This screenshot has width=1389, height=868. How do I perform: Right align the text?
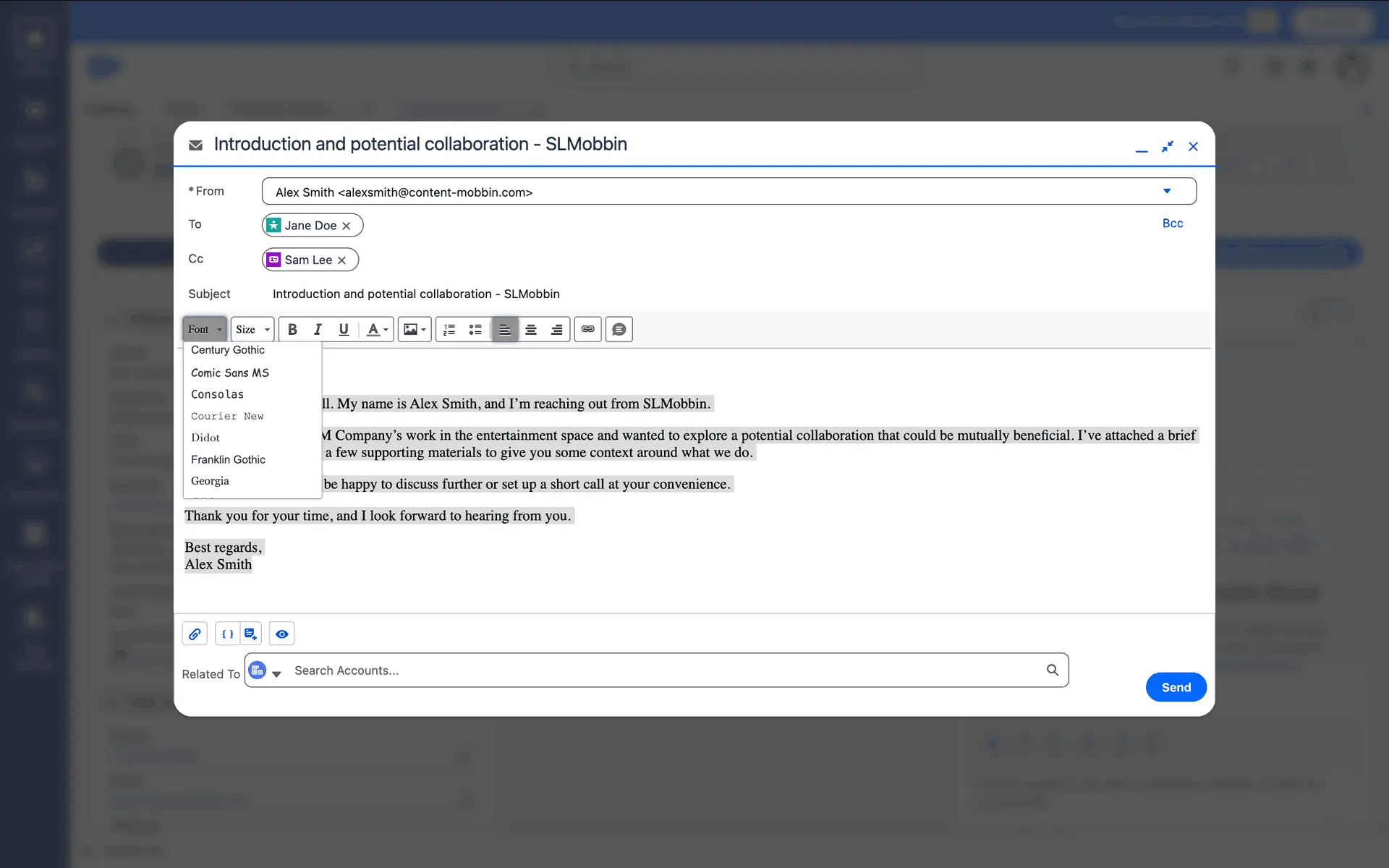pos(556,330)
